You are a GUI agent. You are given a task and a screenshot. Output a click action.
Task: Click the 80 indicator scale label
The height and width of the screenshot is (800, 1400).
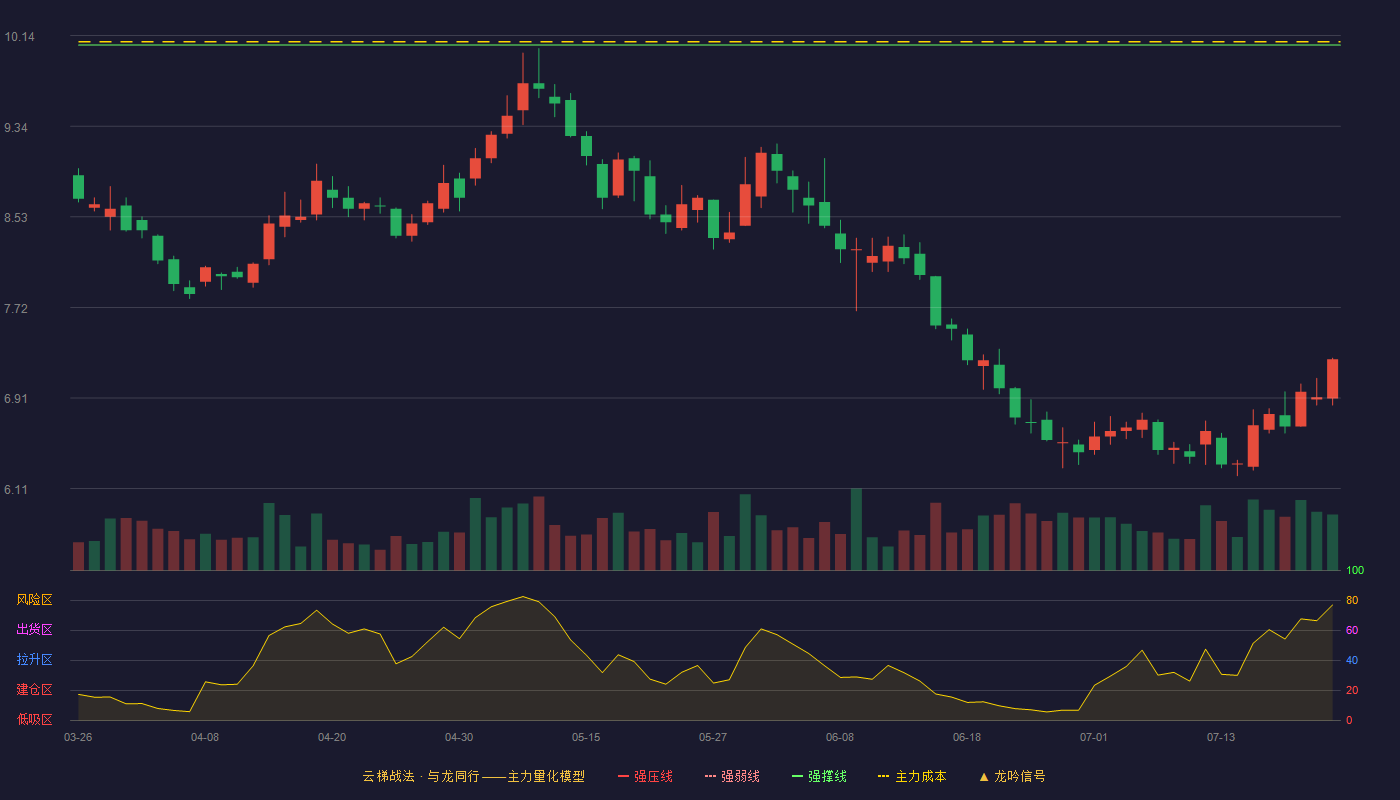[1352, 600]
